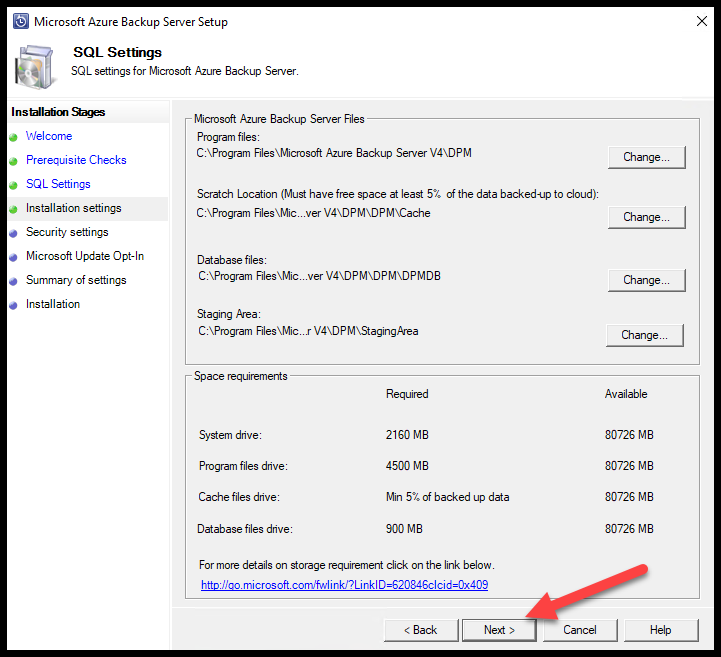Change the Database files location

(647, 280)
